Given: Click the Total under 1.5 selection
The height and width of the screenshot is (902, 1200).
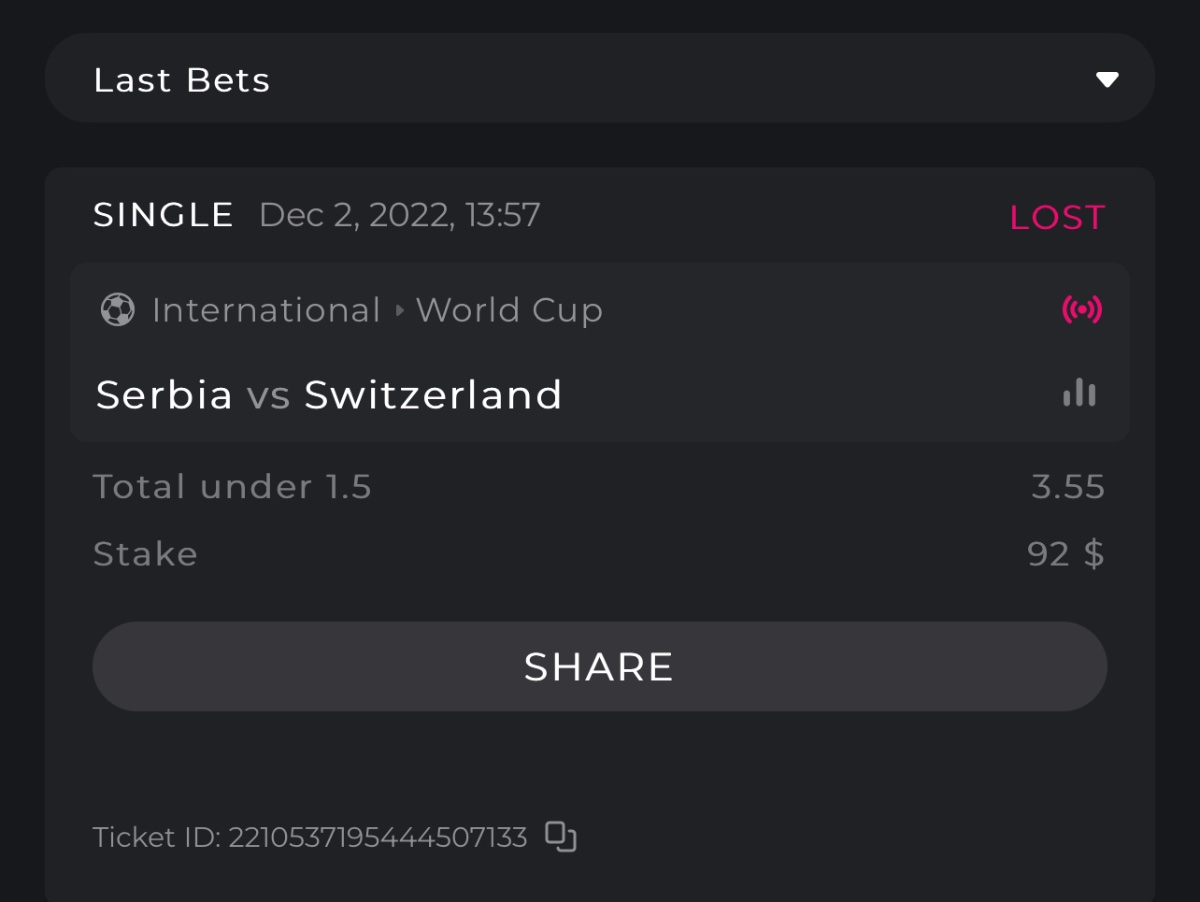Looking at the screenshot, I should (x=232, y=487).
